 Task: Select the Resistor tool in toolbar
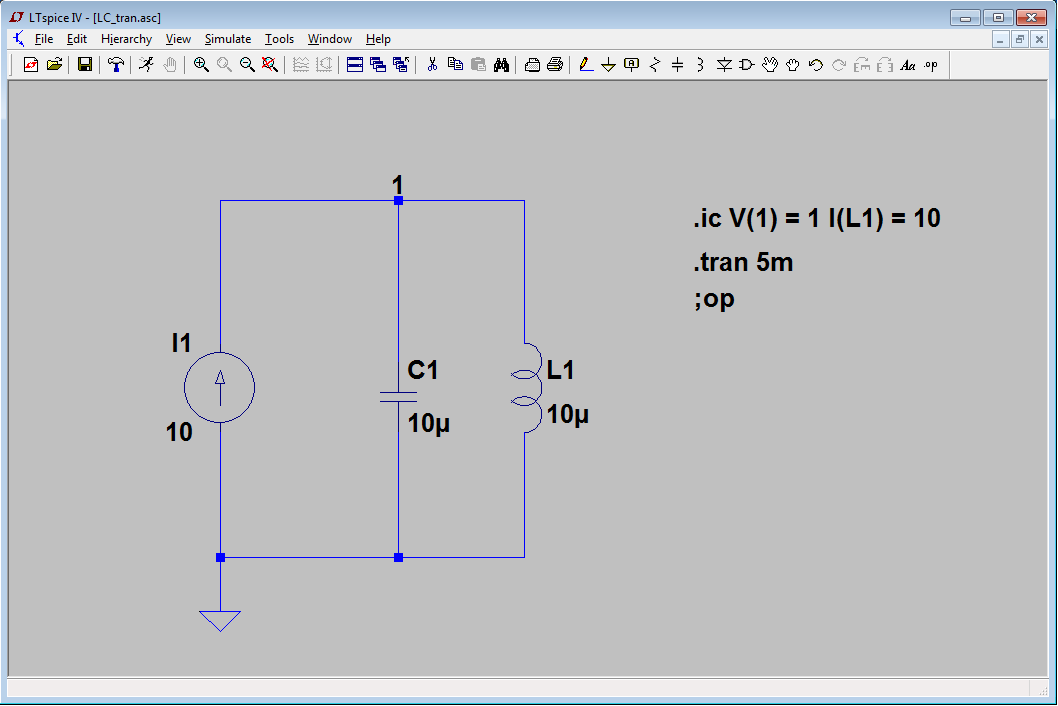click(655, 65)
